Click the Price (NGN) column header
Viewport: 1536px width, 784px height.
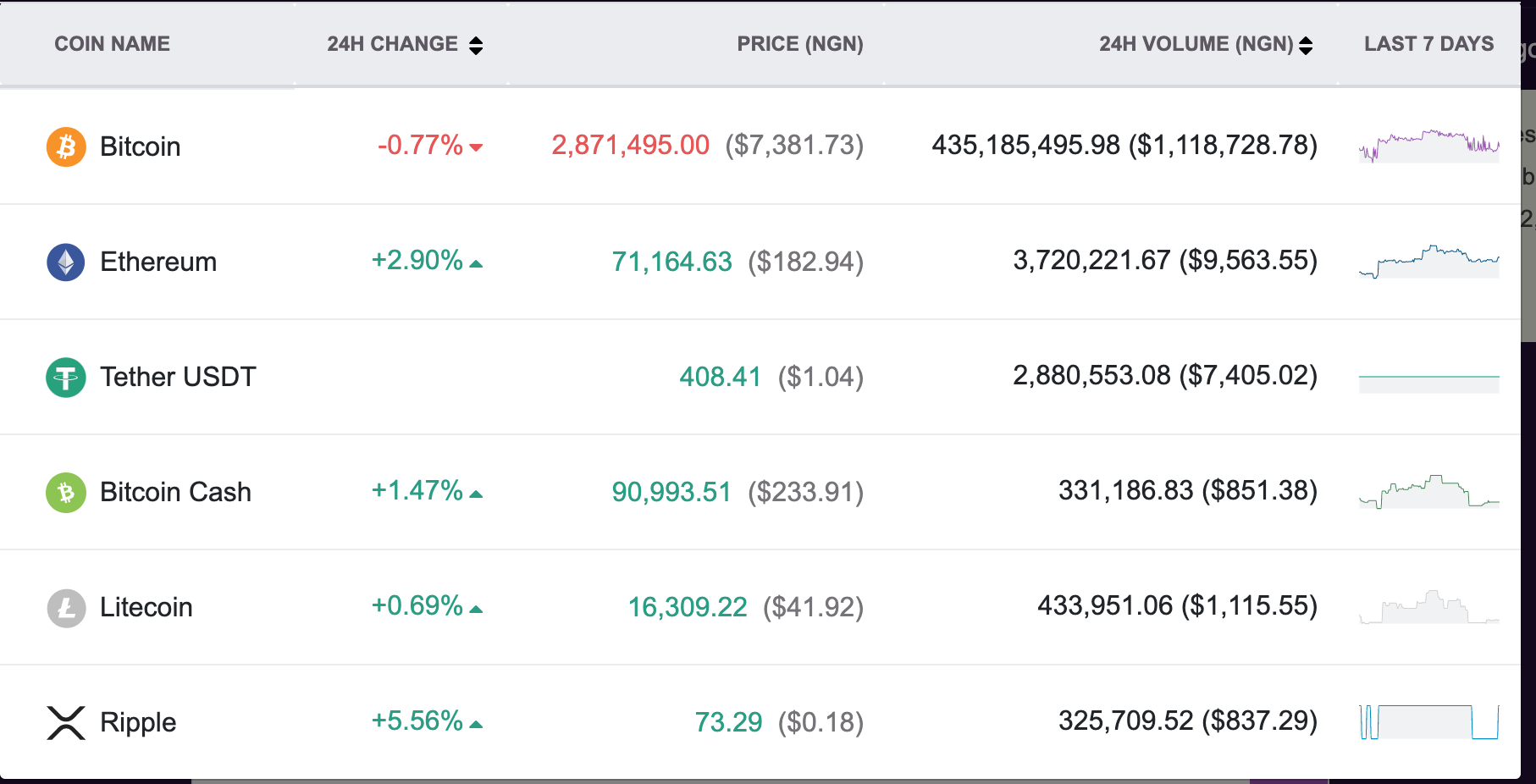click(799, 44)
